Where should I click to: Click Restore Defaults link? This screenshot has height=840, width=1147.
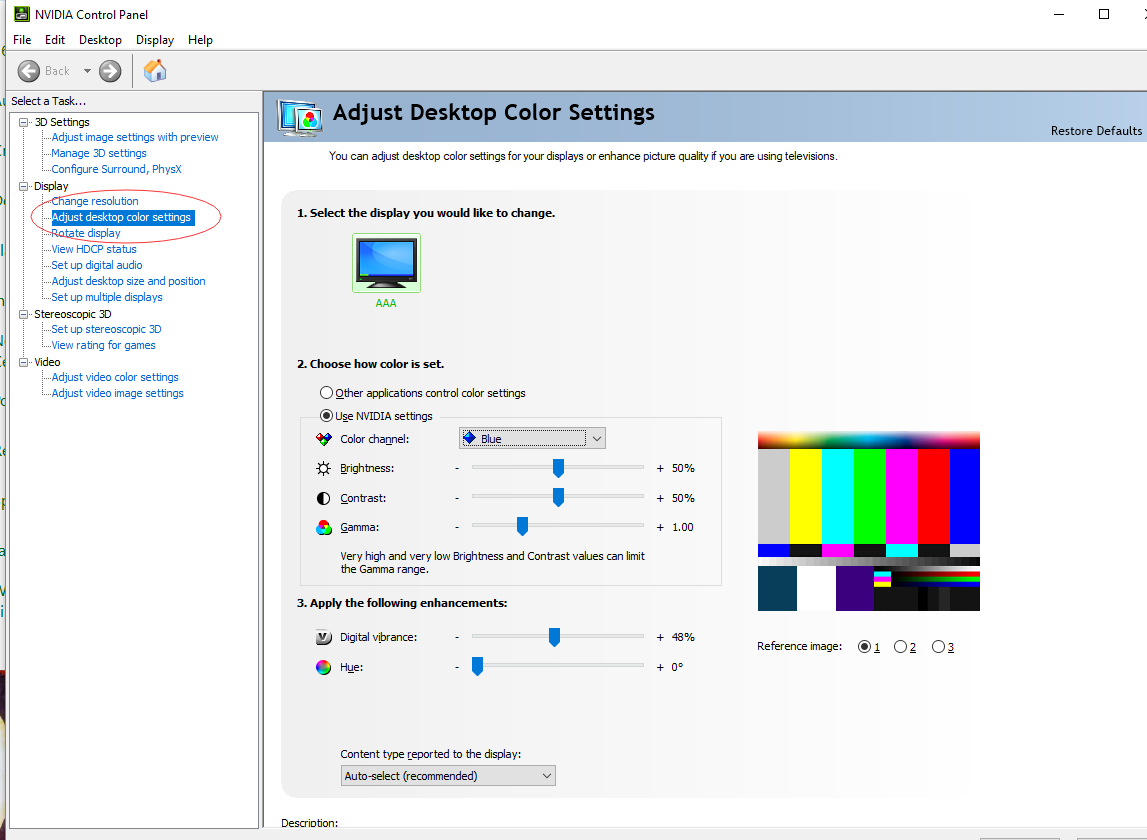point(1095,131)
